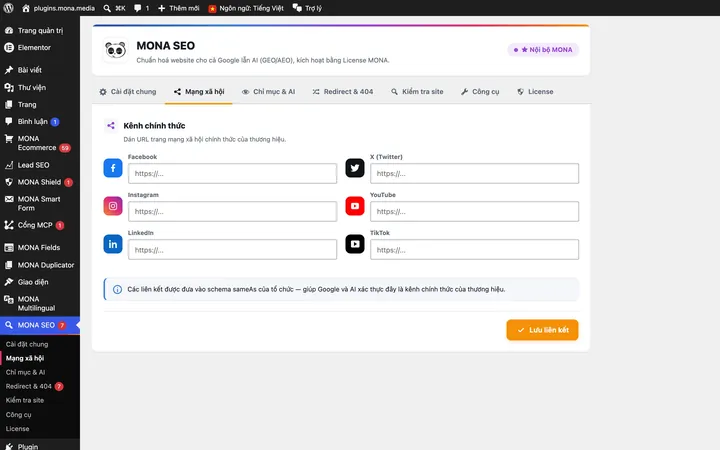Switch to License tab

tap(535, 91)
